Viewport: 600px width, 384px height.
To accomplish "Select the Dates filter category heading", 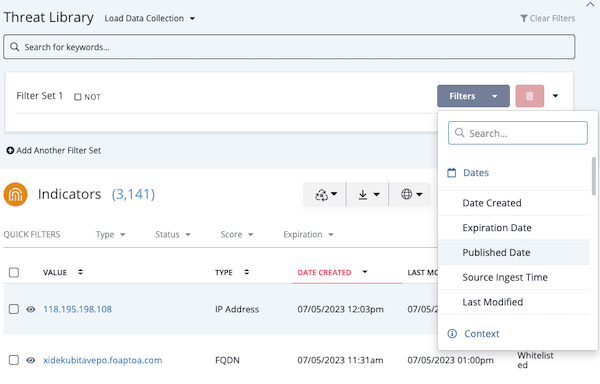I will (476, 173).
